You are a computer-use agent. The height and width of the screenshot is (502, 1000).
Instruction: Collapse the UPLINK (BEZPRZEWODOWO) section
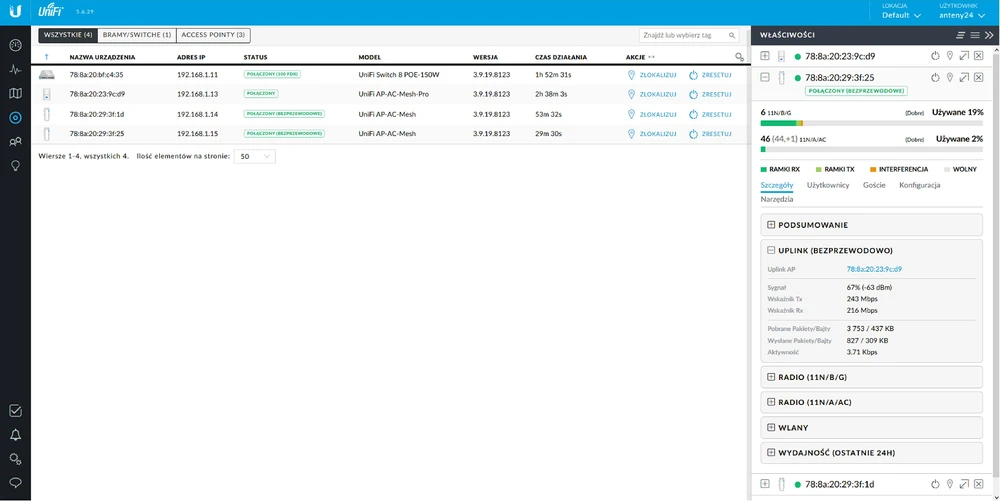click(771, 251)
